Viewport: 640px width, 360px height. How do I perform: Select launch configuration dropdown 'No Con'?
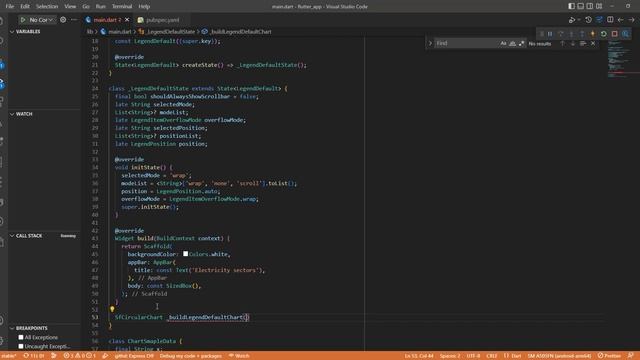pos(40,20)
